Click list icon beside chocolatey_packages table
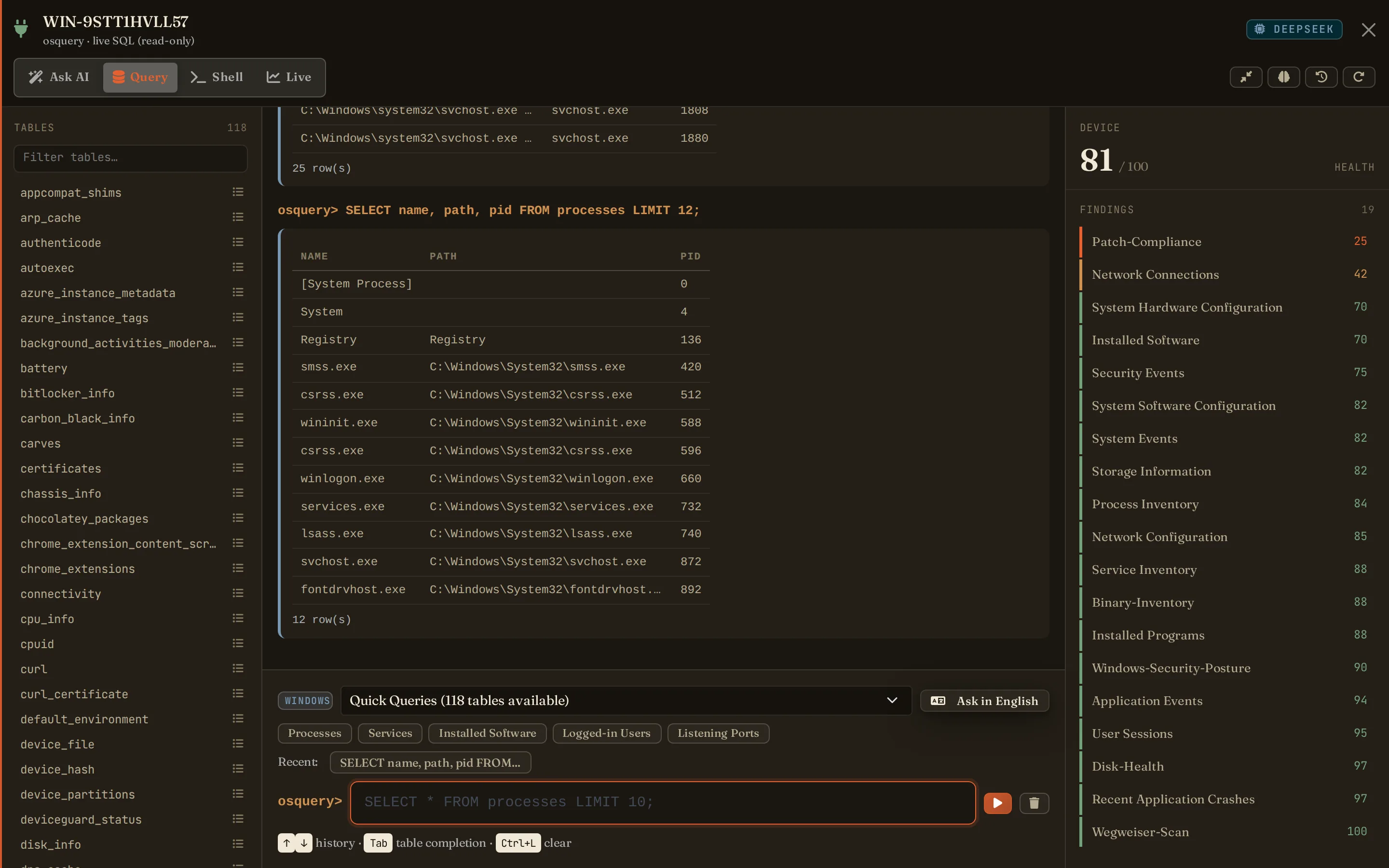This screenshot has height=868, width=1389. pyautogui.click(x=238, y=518)
